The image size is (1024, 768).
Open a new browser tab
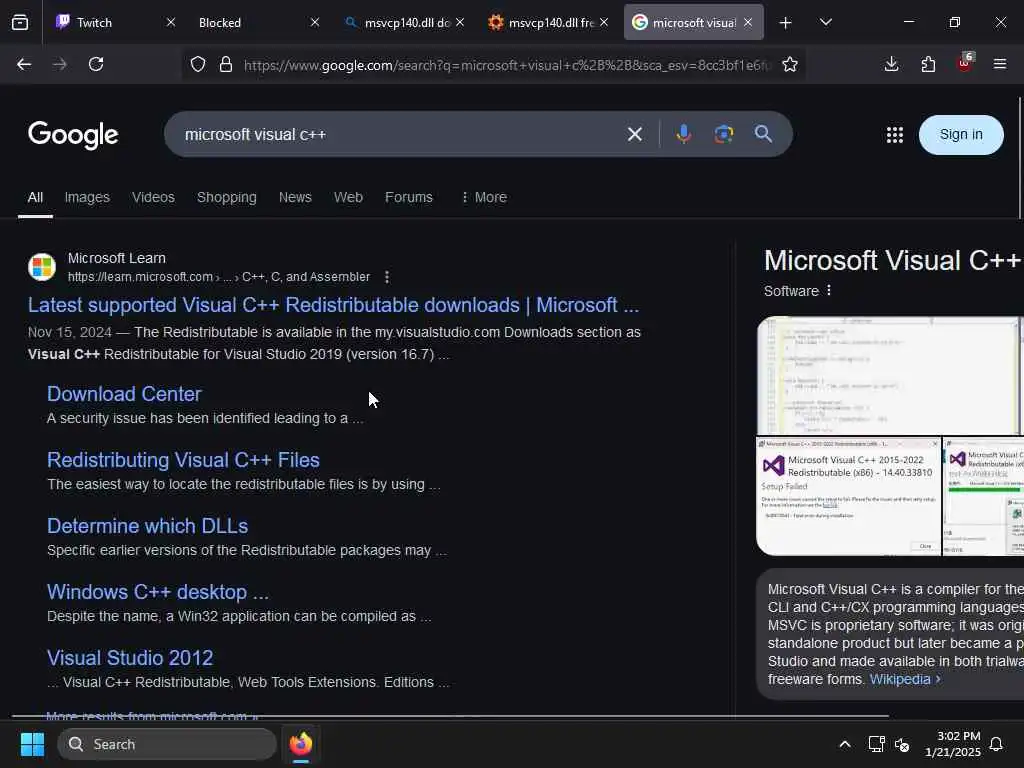pos(786,23)
